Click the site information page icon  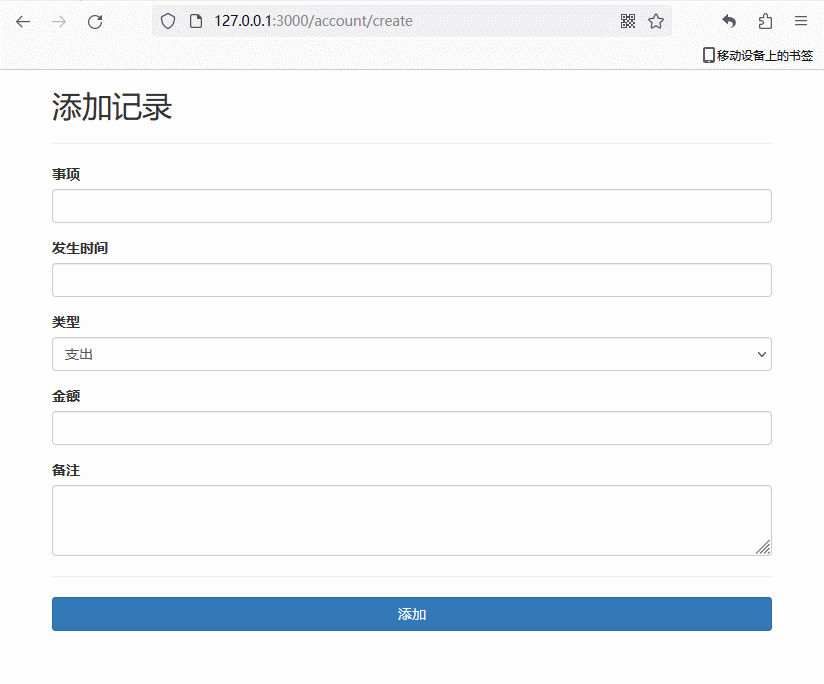(x=196, y=21)
